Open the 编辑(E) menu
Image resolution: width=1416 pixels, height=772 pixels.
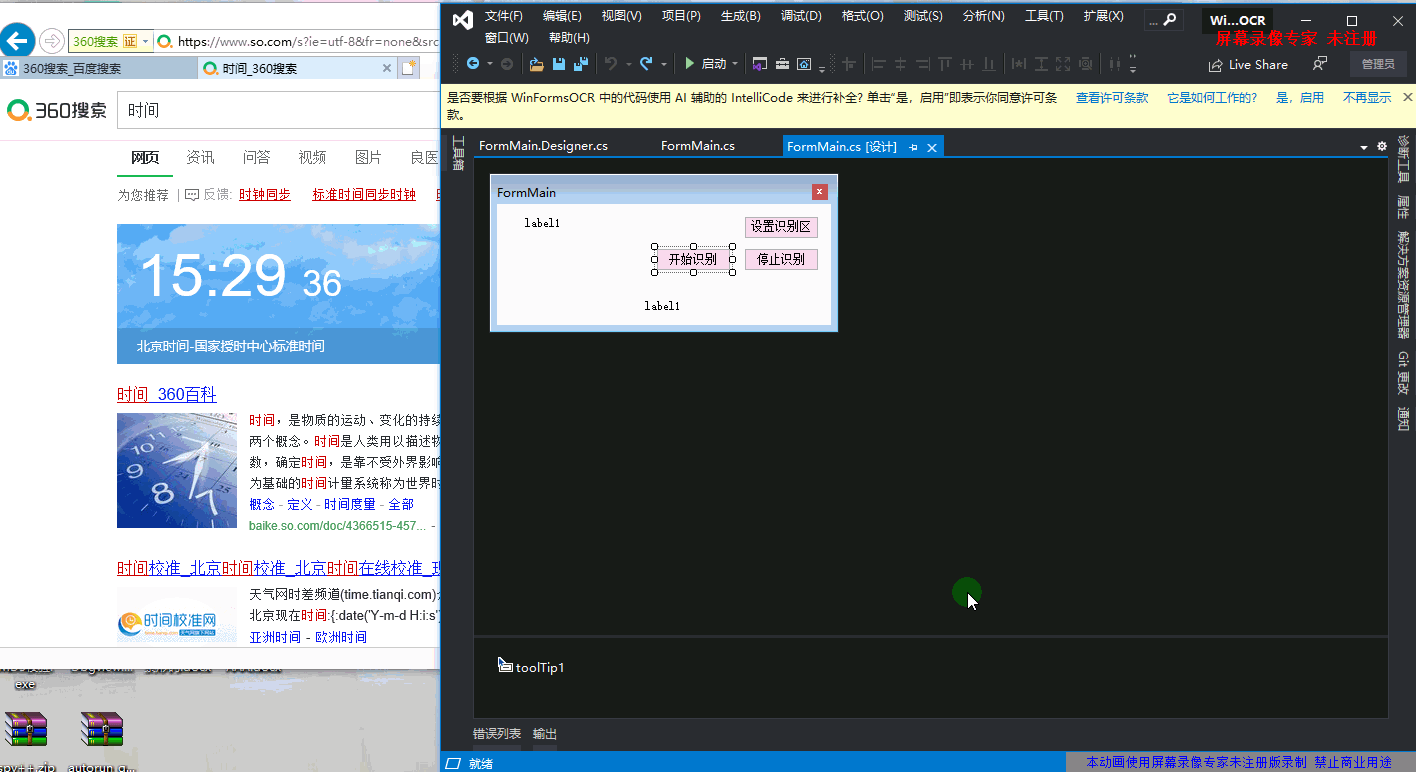tap(562, 16)
